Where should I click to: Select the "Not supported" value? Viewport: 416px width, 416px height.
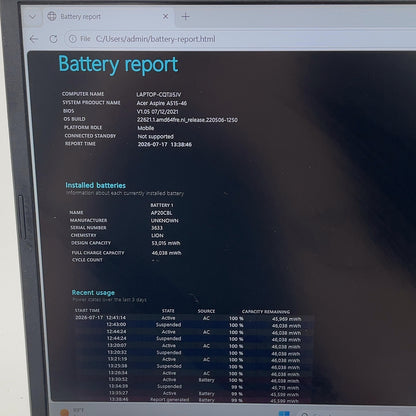click(x=156, y=137)
